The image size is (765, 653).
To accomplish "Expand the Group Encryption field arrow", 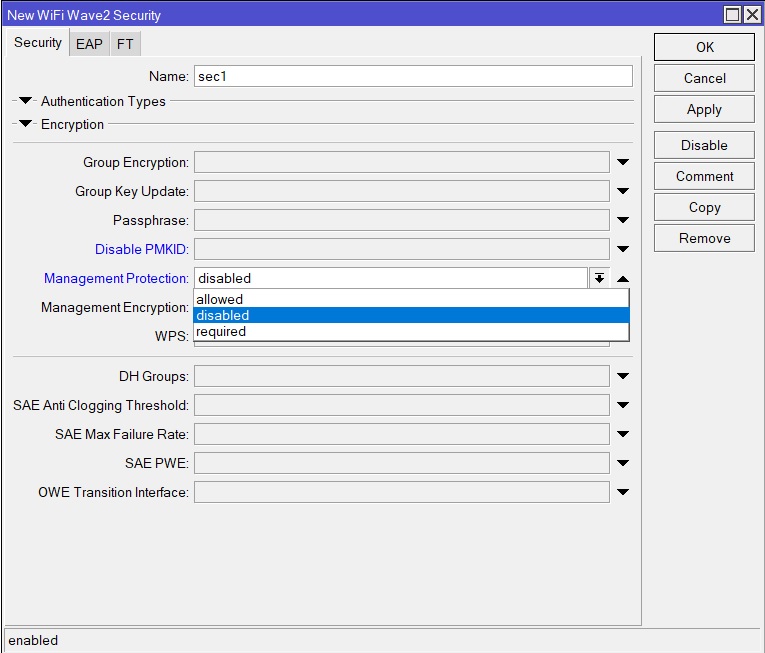I will coord(622,162).
